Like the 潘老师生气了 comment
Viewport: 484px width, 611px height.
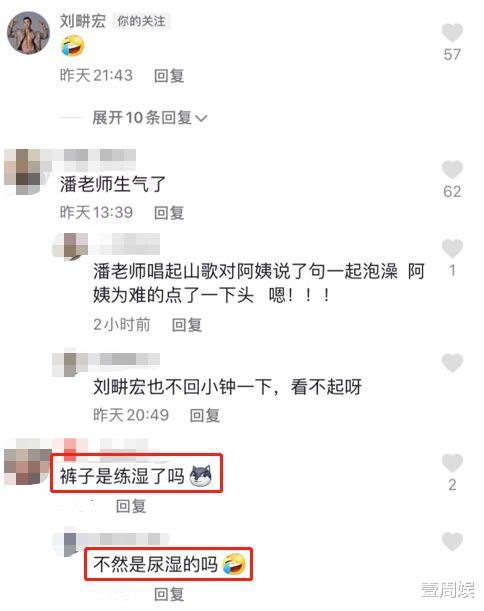[x=452, y=170]
